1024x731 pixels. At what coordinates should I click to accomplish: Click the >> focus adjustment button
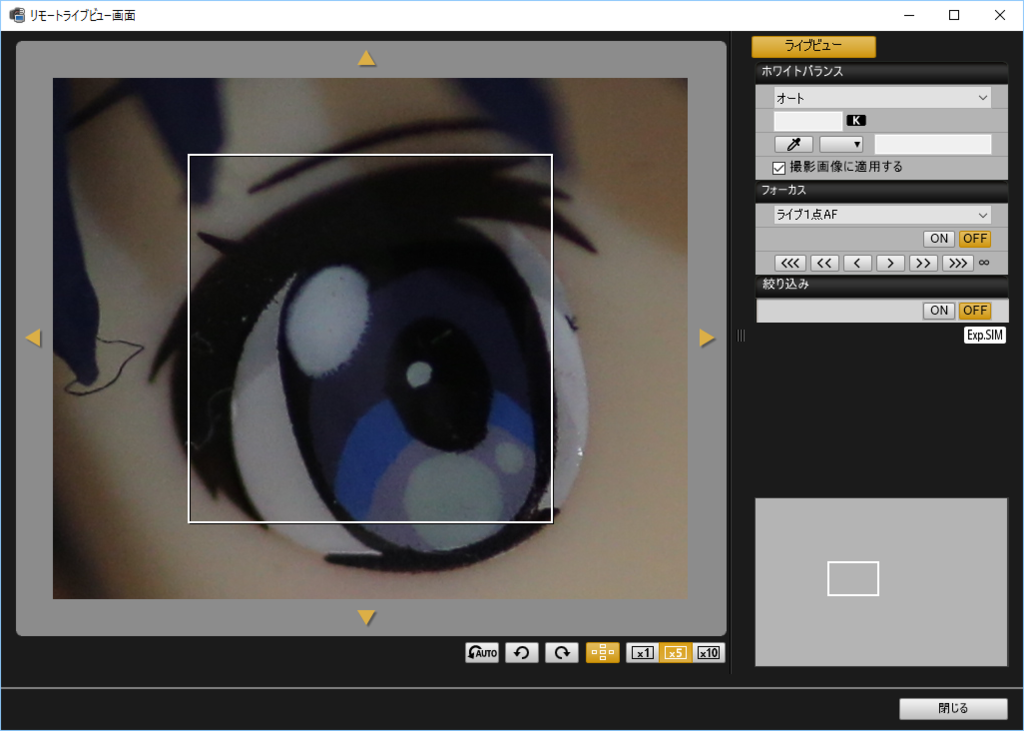923,263
